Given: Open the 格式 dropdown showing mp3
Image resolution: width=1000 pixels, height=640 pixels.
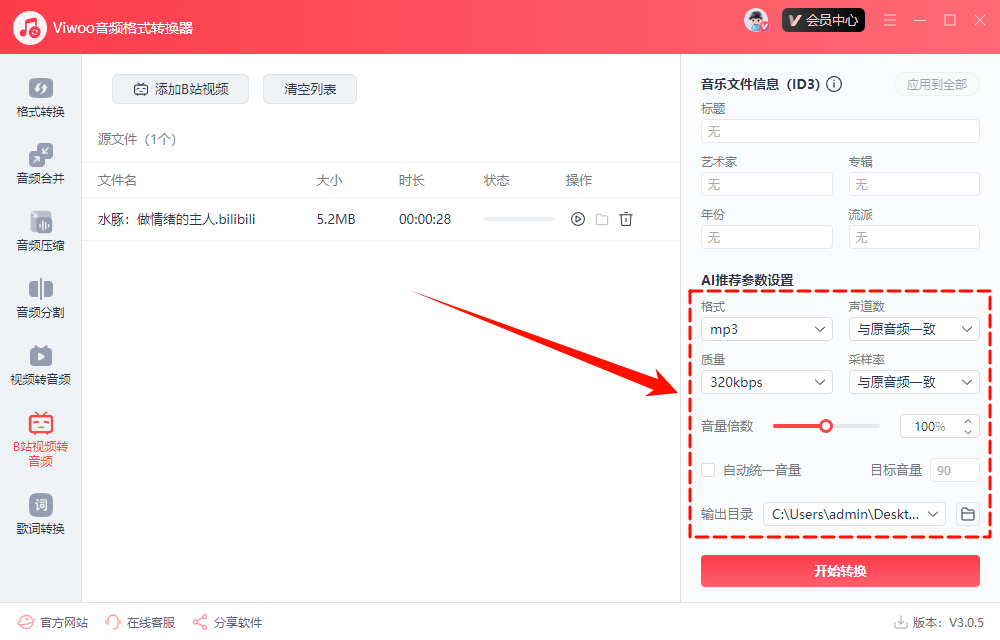Looking at the screenshot, I should [x=766, y=328].
